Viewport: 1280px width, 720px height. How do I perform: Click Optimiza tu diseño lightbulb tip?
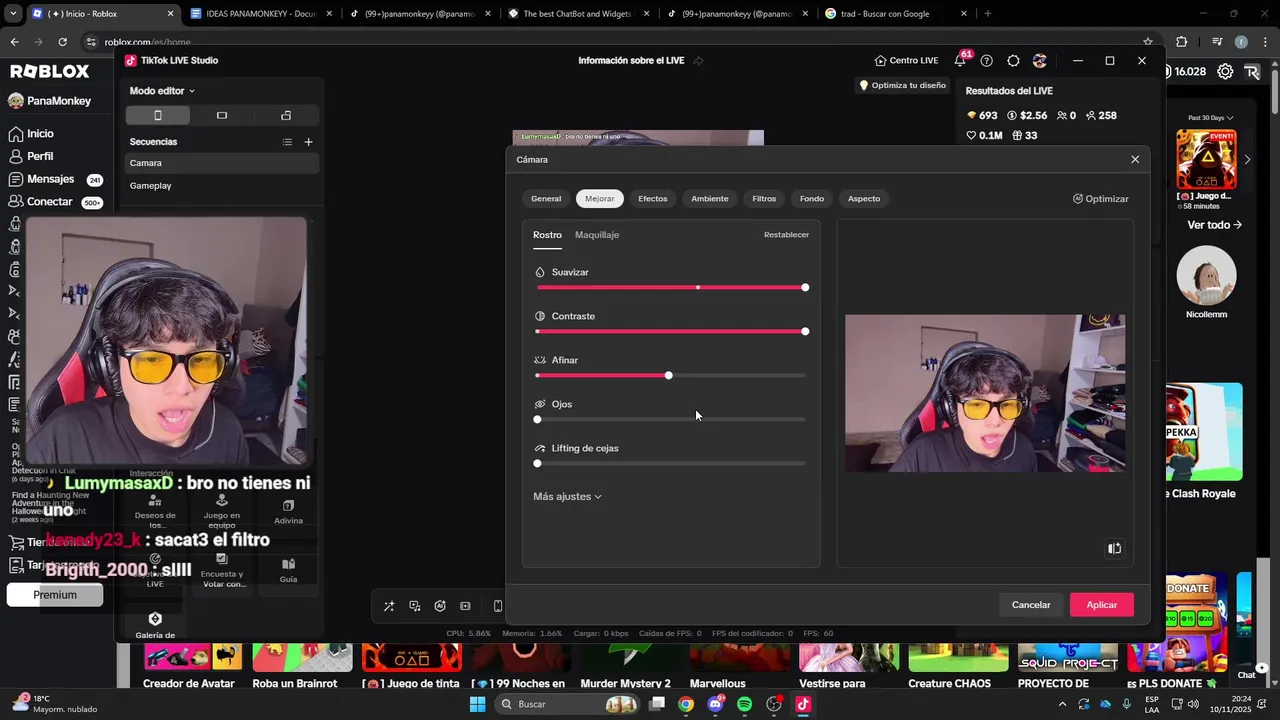click(x=902, y=86)
